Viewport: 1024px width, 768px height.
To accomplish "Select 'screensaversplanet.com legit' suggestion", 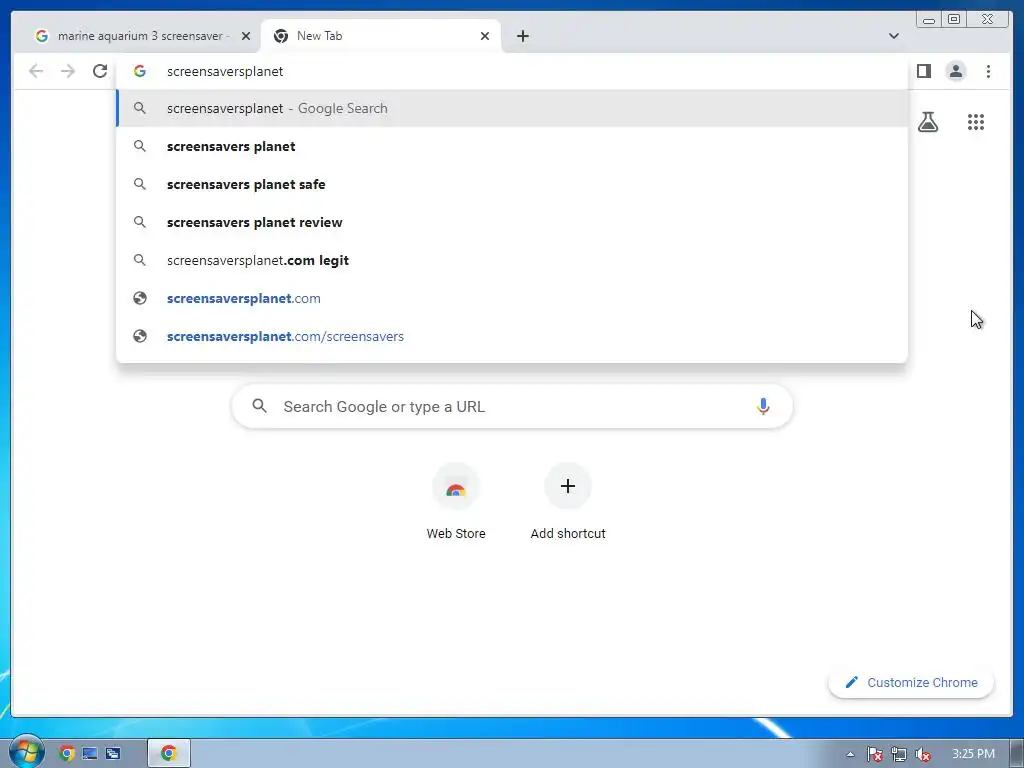I will point(512,260).
